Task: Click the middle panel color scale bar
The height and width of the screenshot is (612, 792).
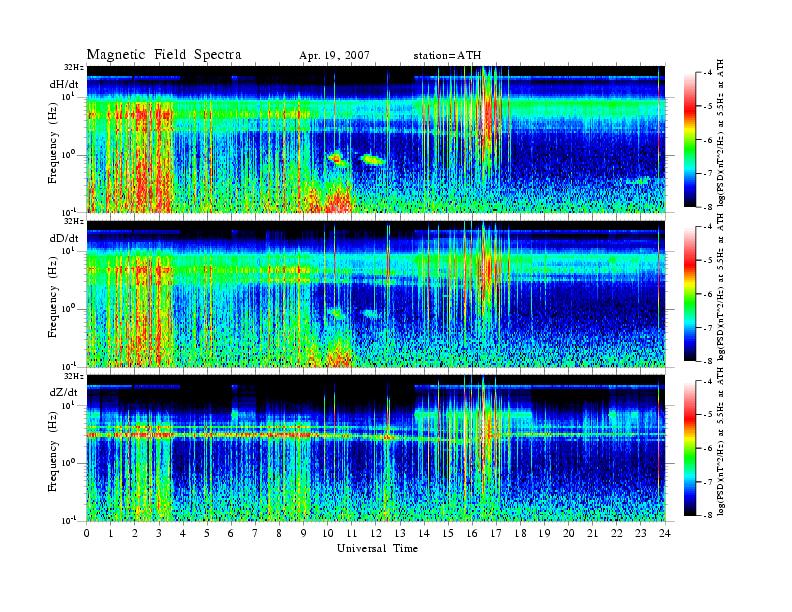Action: click(690, 294)
